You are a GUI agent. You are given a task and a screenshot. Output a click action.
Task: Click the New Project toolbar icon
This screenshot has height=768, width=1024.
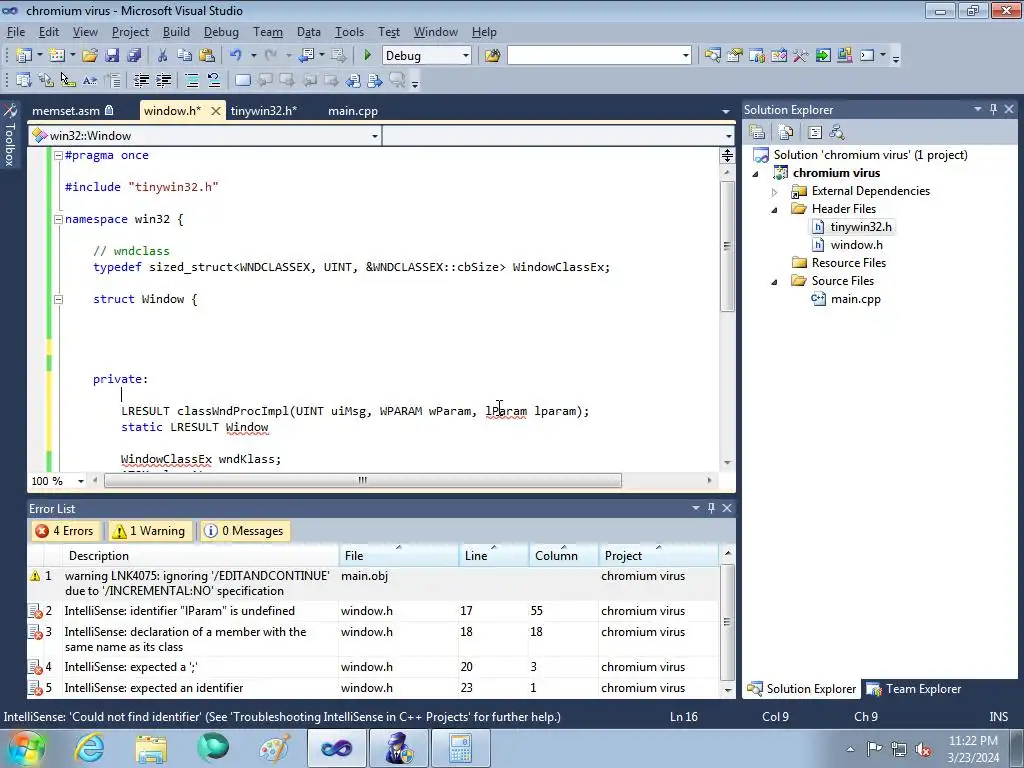coord(24,56)
